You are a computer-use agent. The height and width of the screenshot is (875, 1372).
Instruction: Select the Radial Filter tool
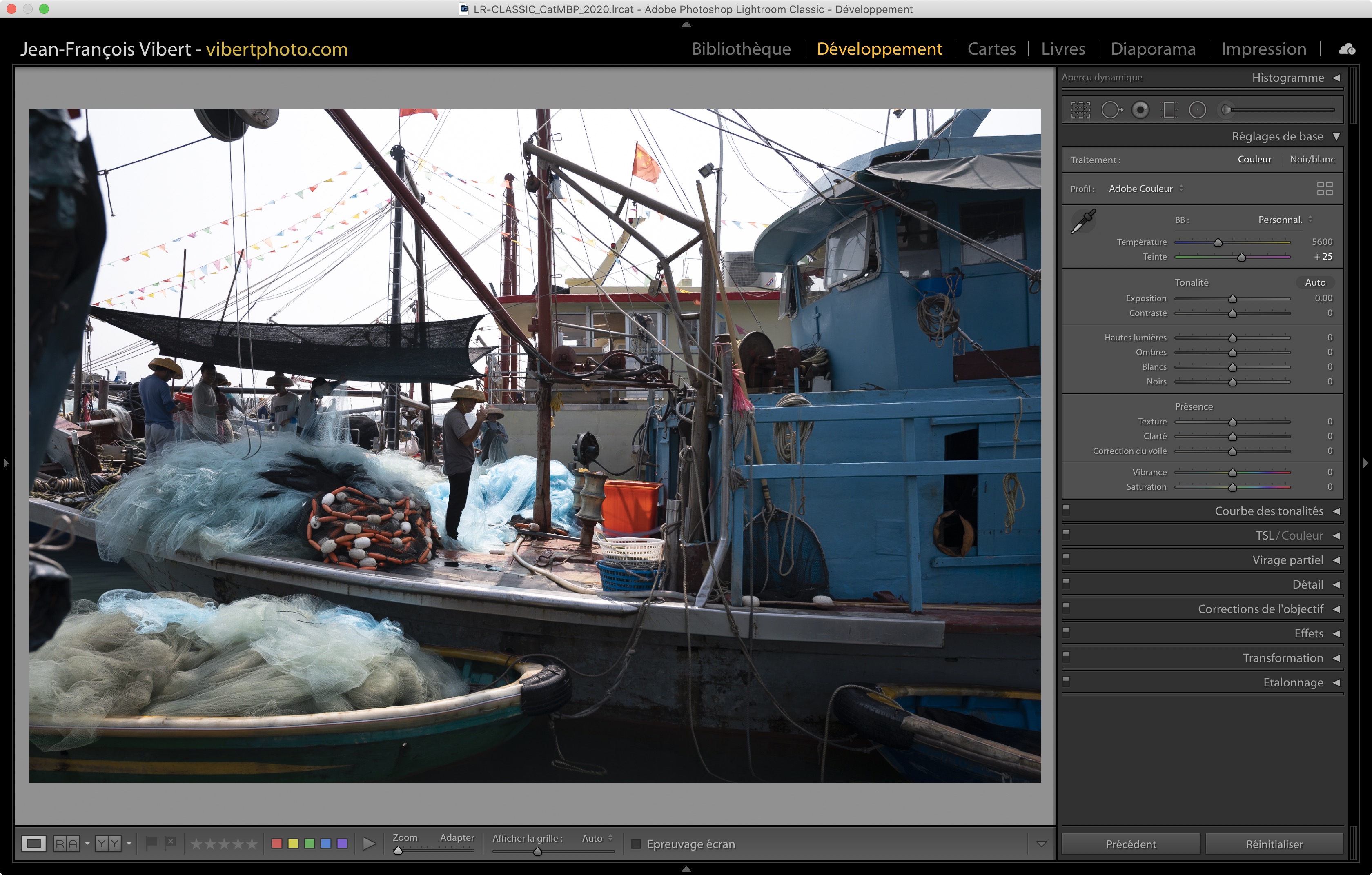[1198, 110]
